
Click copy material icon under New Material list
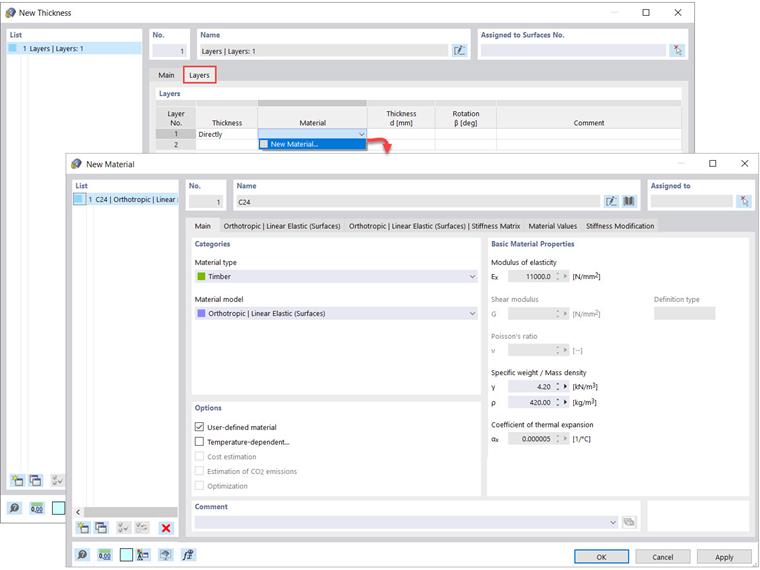pyautogui.click(x=101, y=527)
